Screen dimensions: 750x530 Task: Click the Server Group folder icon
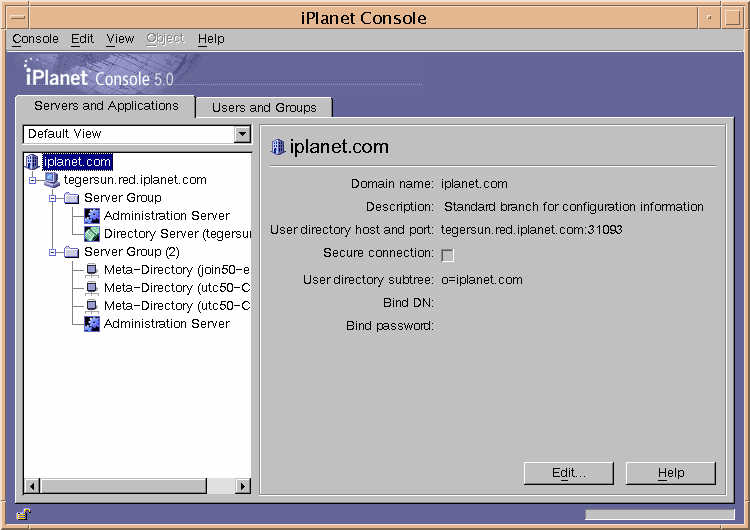click(x=72, y=198)
